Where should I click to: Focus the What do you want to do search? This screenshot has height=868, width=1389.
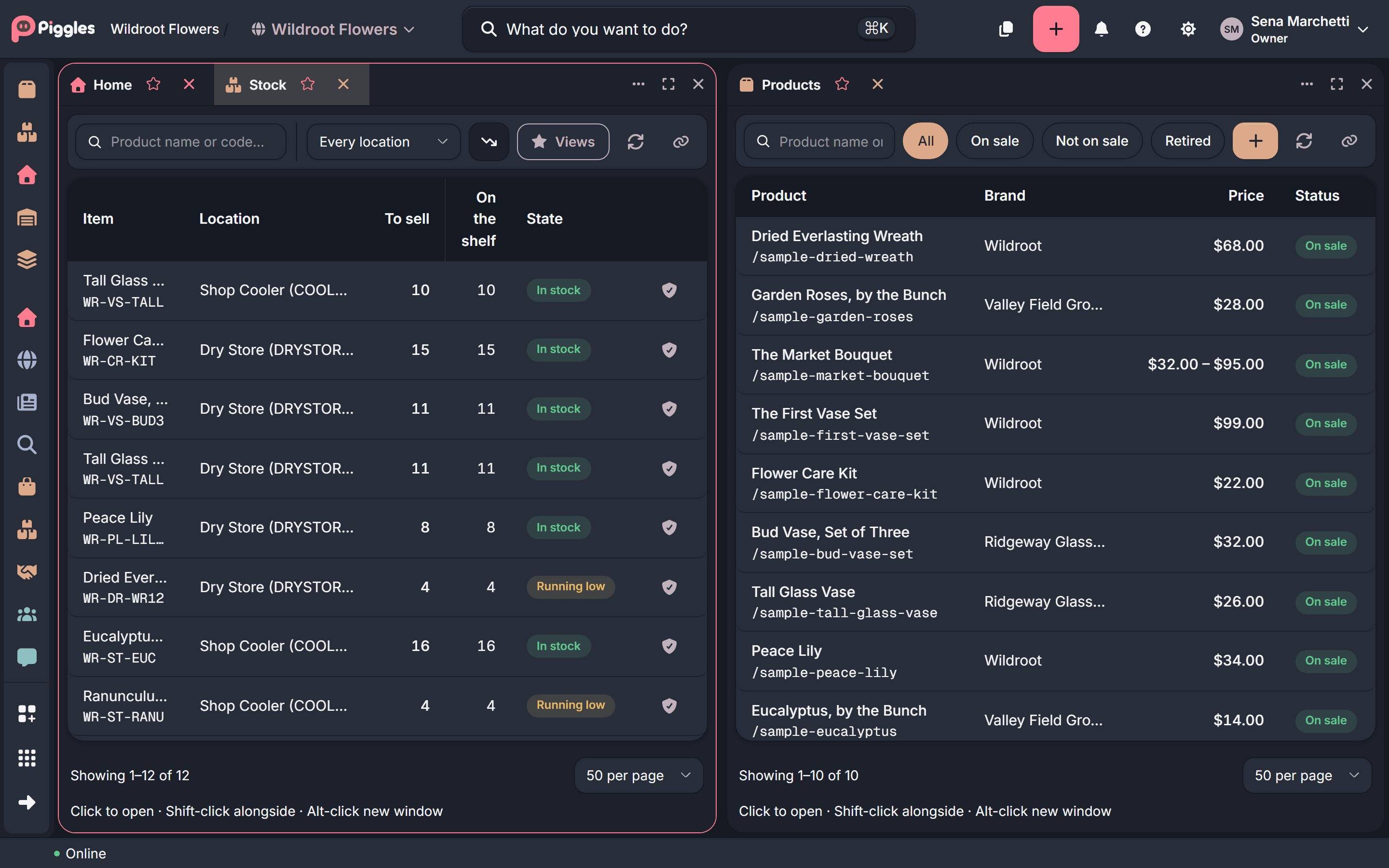click(x=688, y=29)
